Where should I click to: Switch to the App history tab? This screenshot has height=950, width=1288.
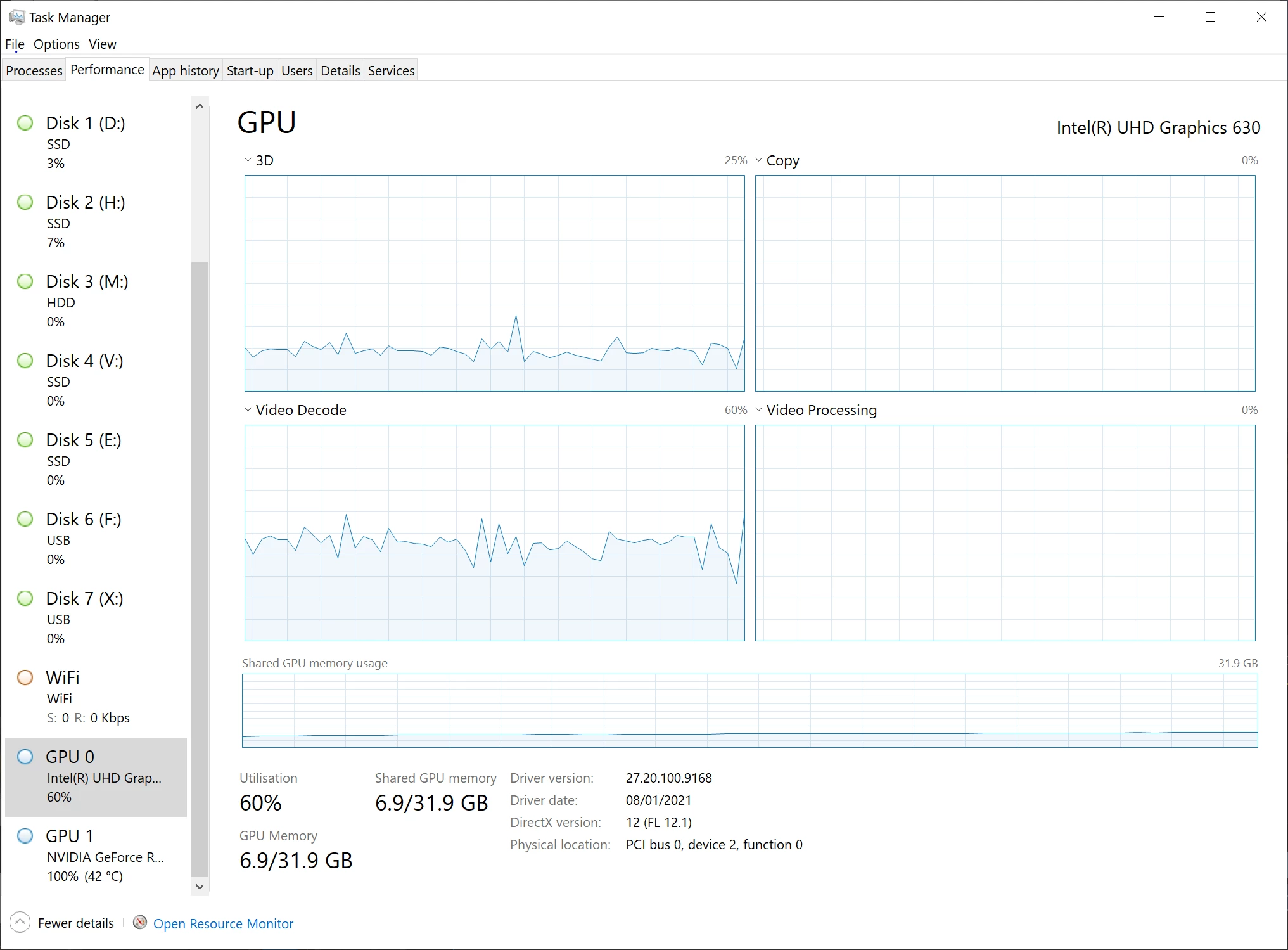186,70
